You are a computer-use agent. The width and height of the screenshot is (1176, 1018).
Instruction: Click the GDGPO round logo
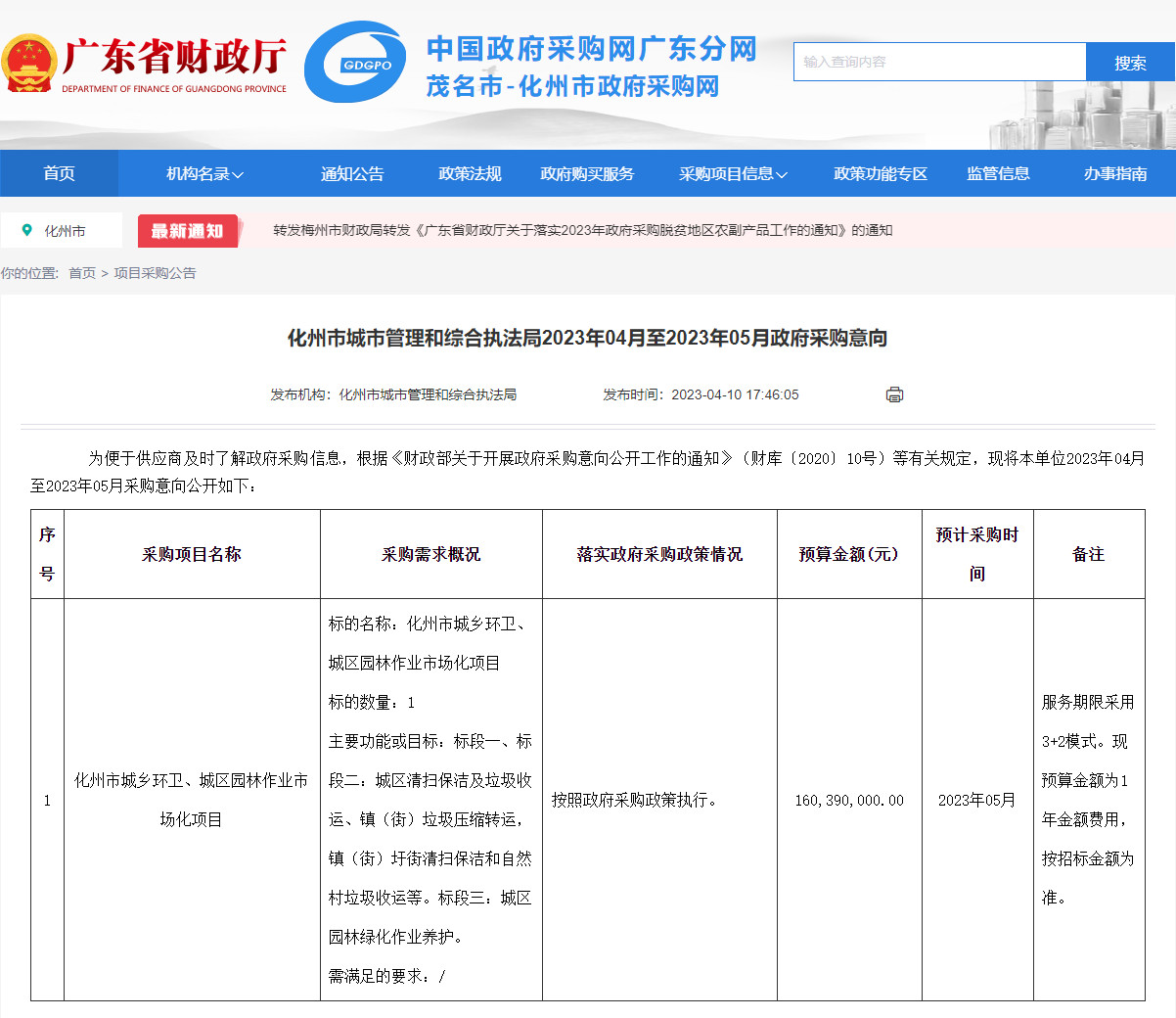click(355, 63)
